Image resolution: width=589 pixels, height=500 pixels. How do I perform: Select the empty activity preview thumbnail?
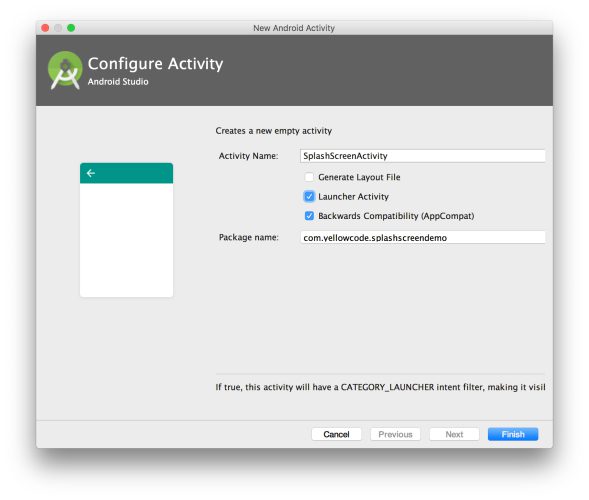[x=126, y=230]
